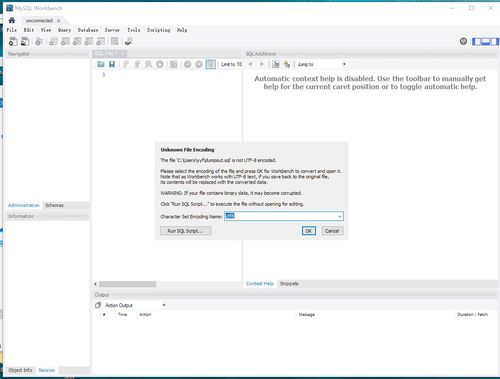Create a new schema from main toolbar

[x=53, y=41]
